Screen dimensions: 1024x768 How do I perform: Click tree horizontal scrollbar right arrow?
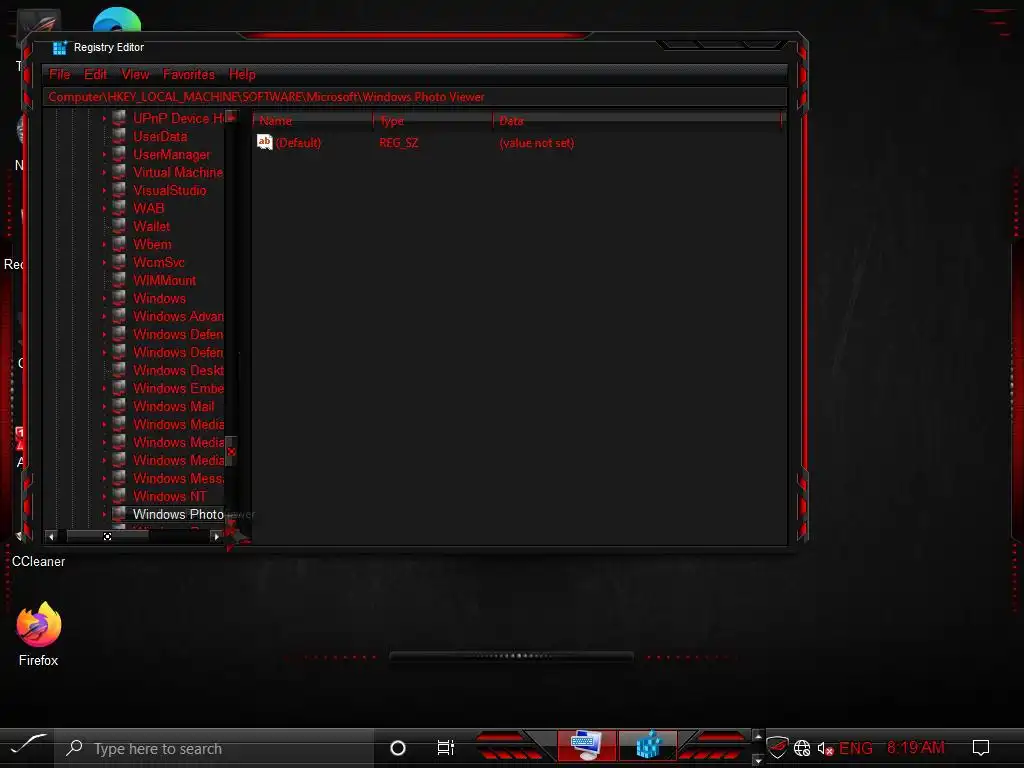pyautogui.click(x=216, y=537)
